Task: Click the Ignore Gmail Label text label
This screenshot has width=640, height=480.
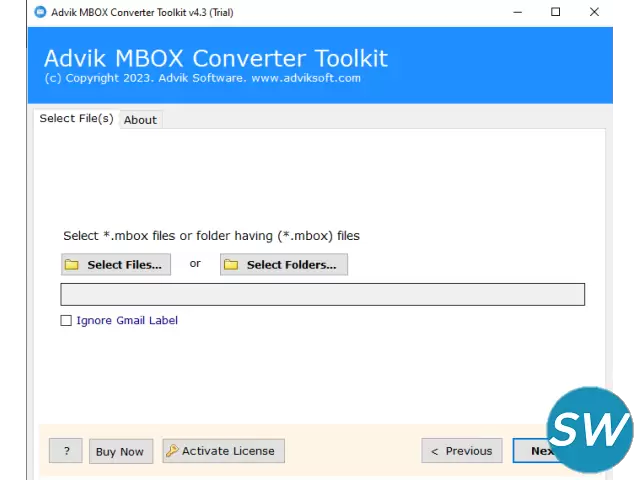Action: [127, 321]
